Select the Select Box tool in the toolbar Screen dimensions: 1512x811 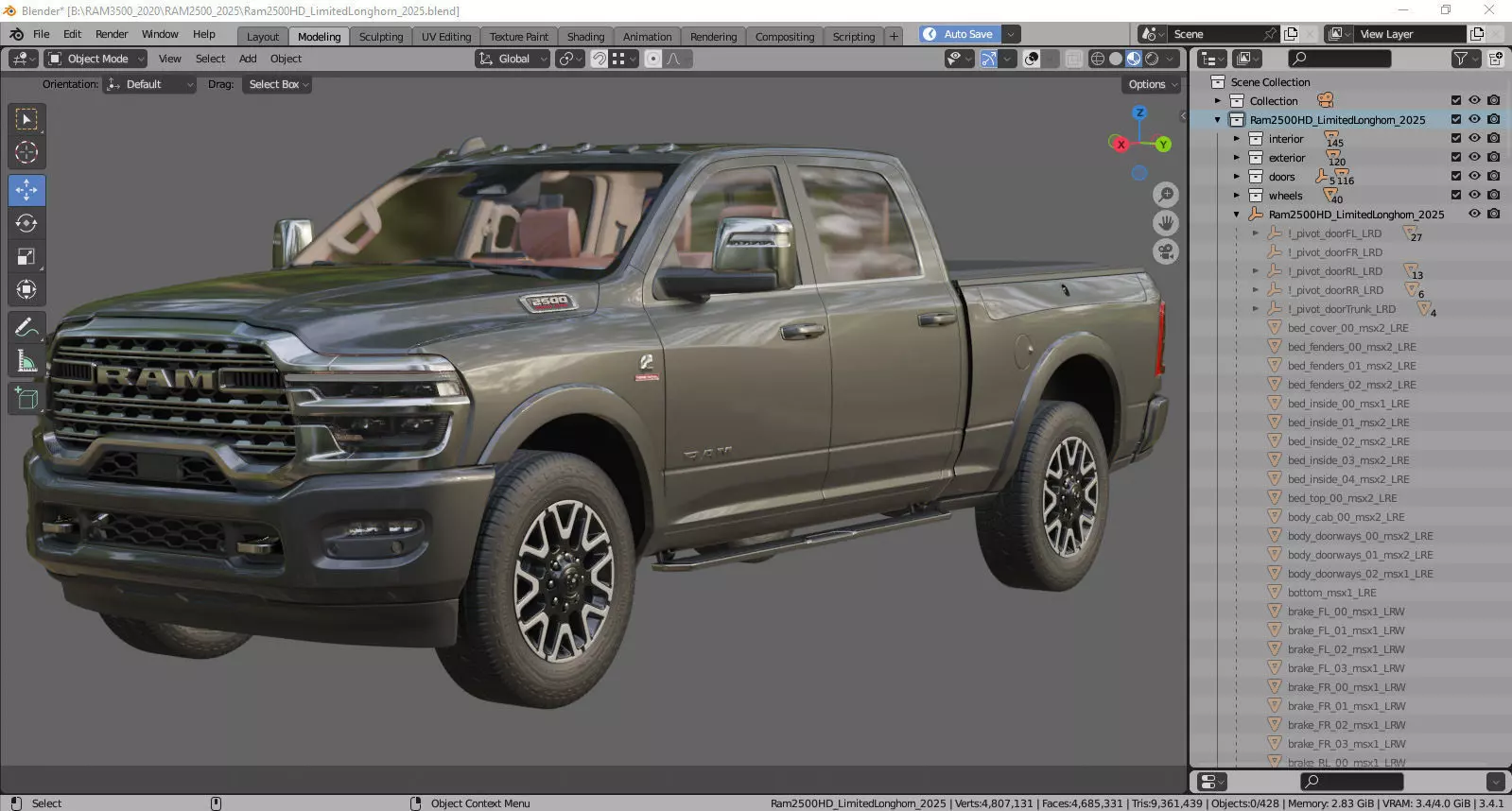pos(26,119)
